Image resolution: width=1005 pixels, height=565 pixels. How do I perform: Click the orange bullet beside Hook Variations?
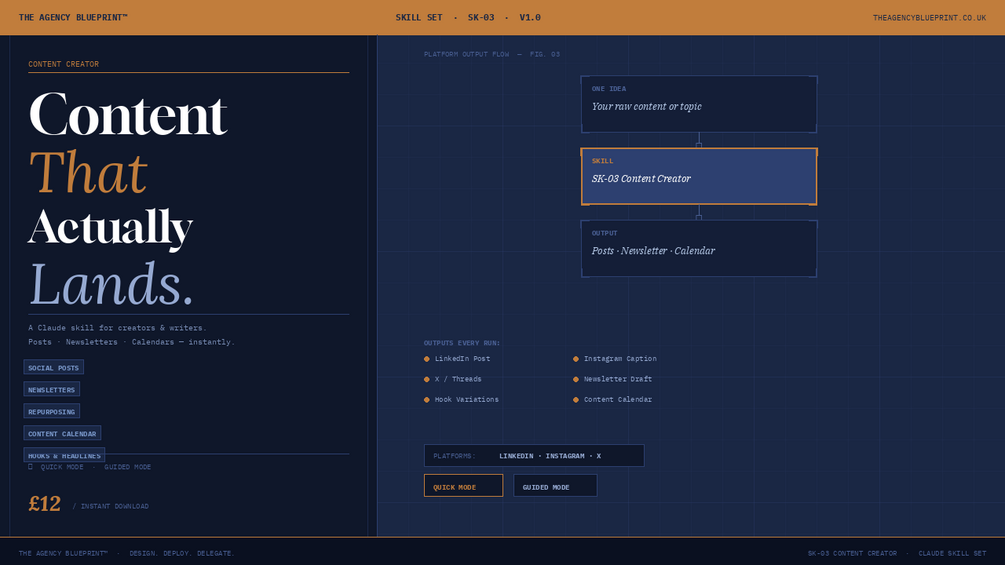pos(427,400)
